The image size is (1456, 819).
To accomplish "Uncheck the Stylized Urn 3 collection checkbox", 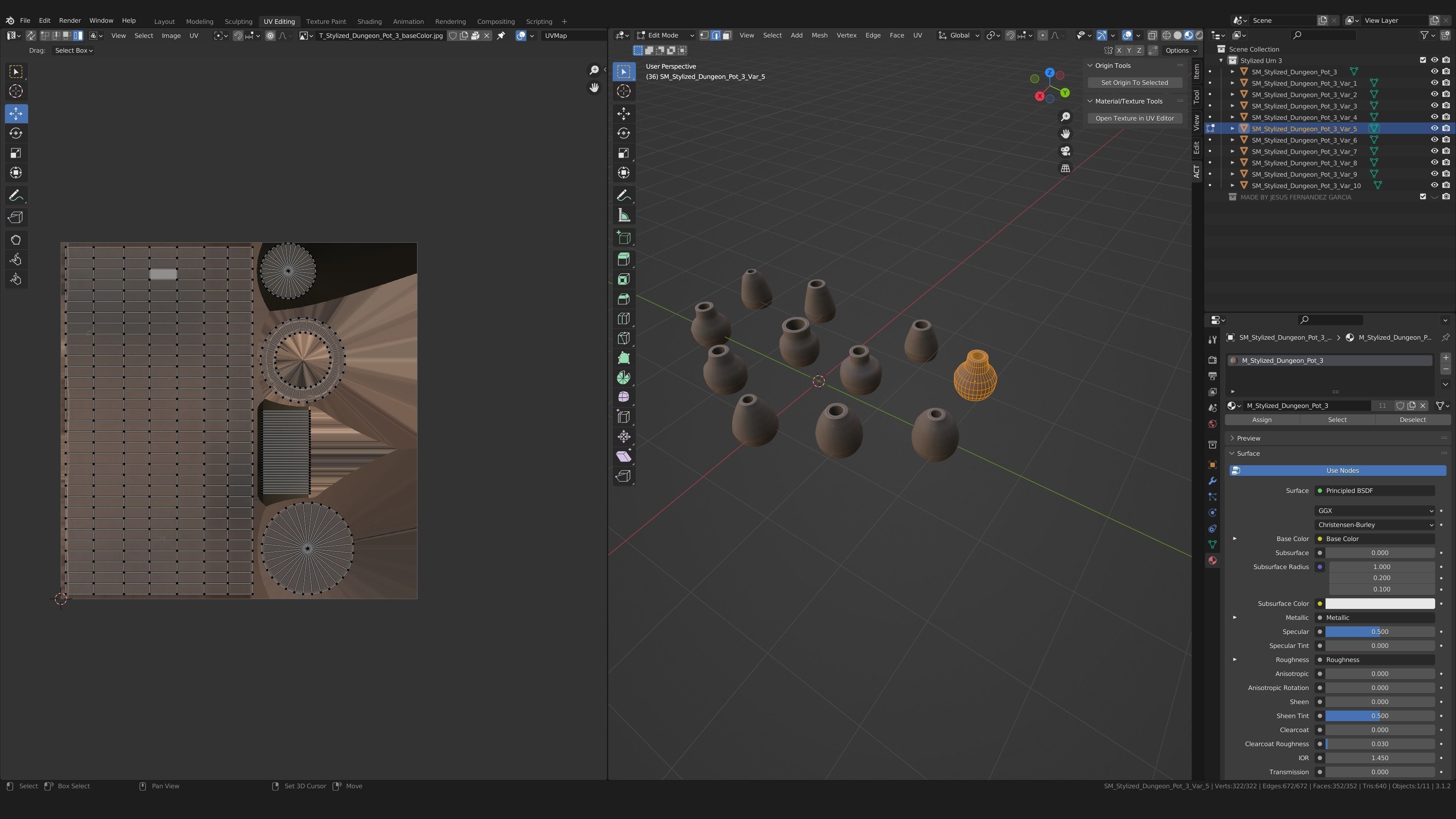I will [x=1423, y=61].
